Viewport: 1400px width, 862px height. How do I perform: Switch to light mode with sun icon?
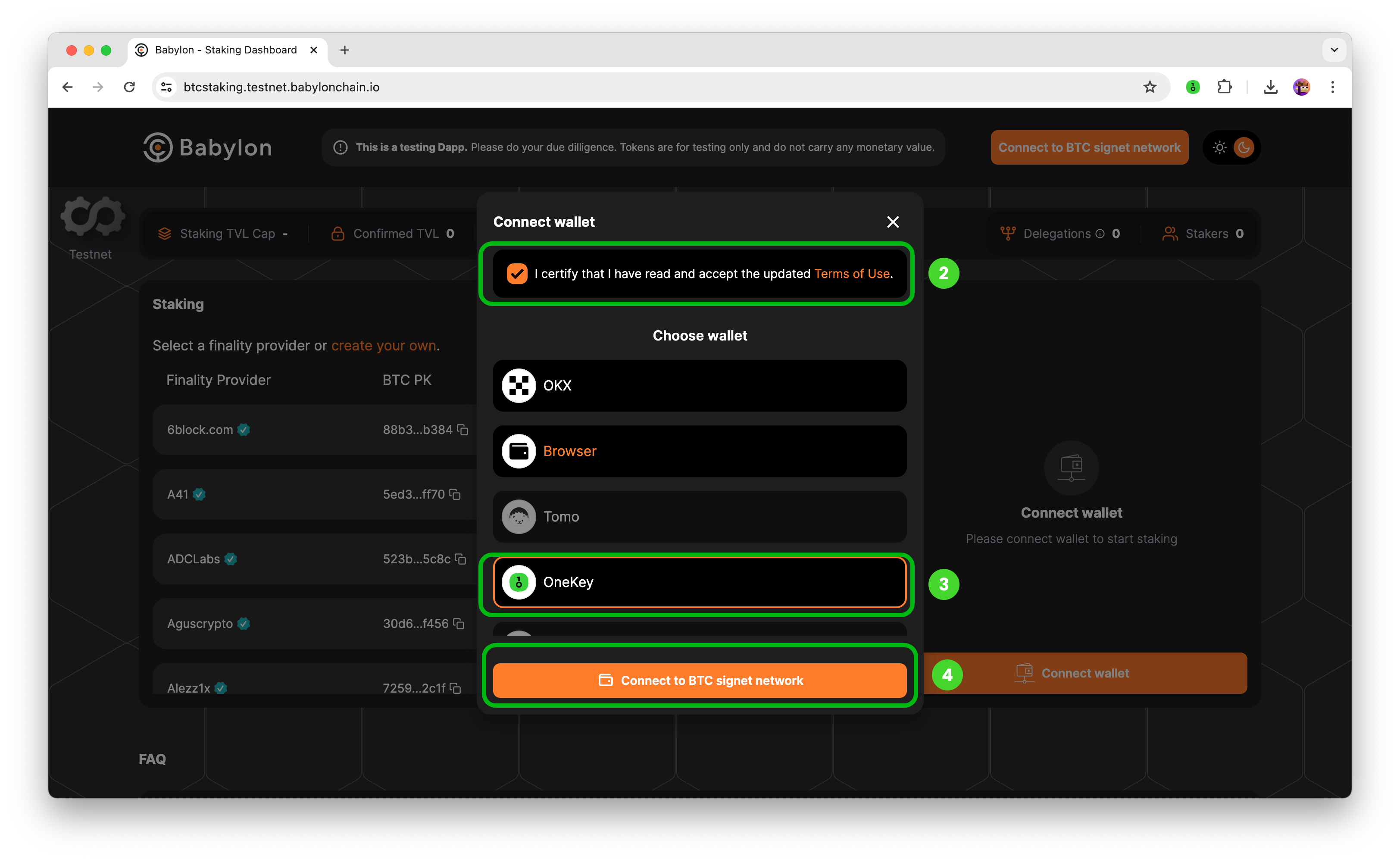[x=1220, y=148]
